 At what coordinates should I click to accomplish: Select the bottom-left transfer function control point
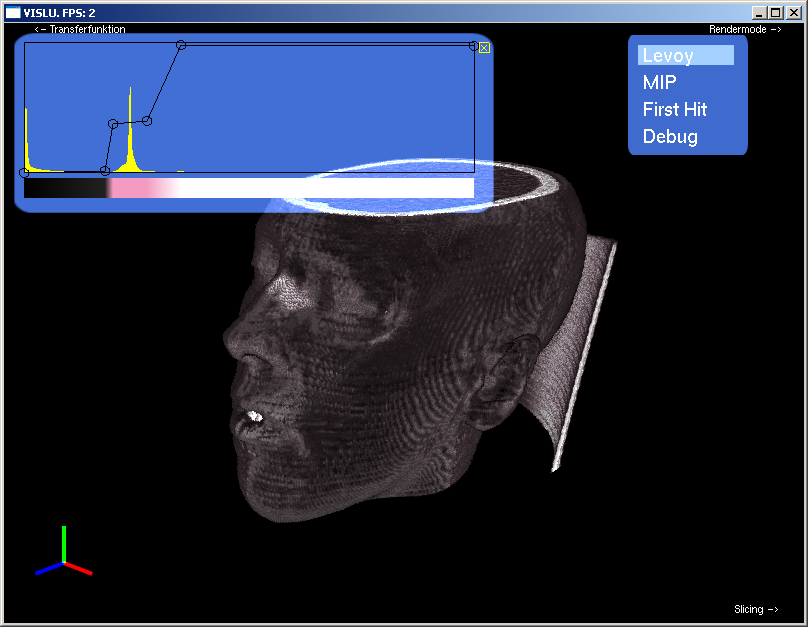pyautogui.click(x=24, y=173)
